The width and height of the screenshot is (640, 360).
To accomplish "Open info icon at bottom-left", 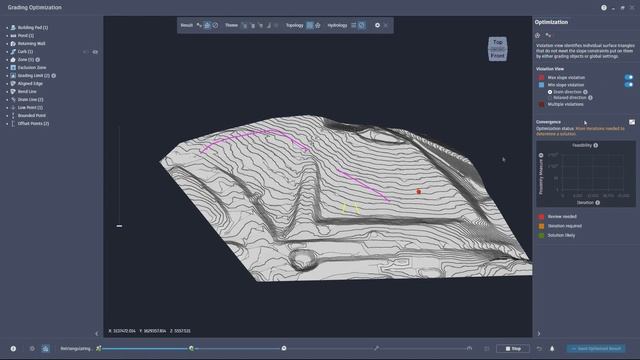I will [x=13, y=349].
